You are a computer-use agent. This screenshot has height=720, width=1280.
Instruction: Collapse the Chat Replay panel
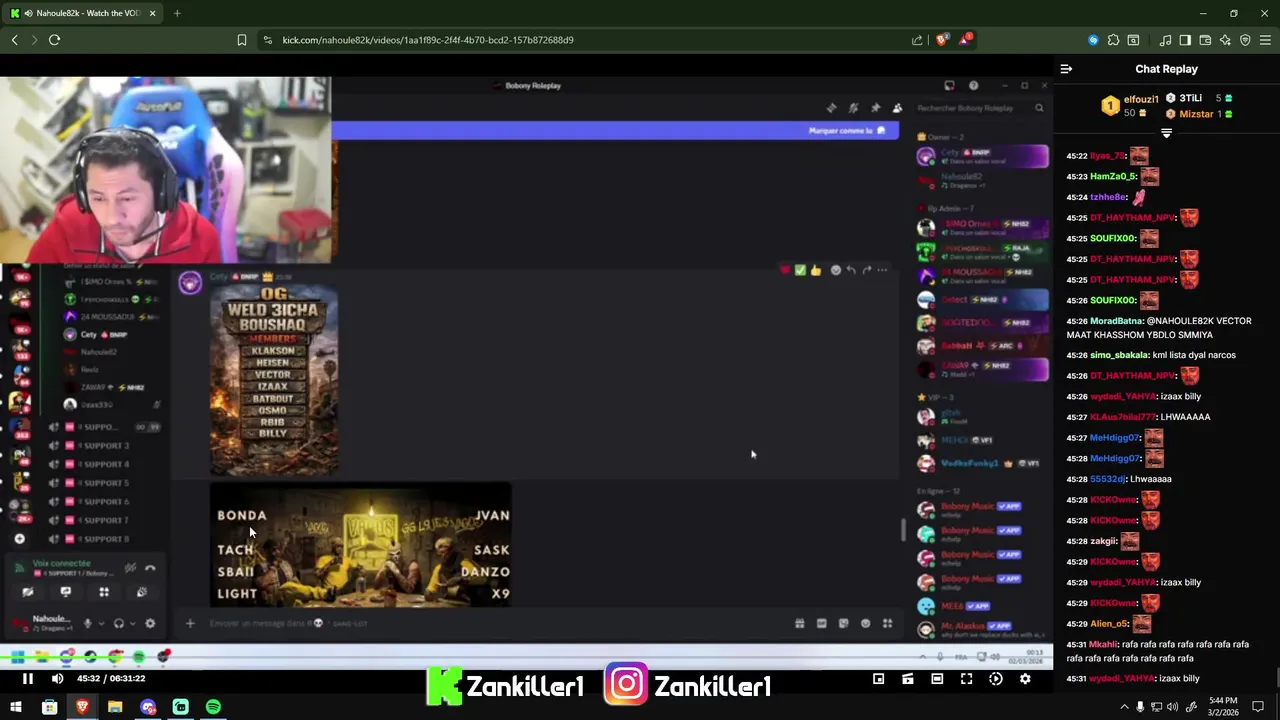(x=1066, y=69)
